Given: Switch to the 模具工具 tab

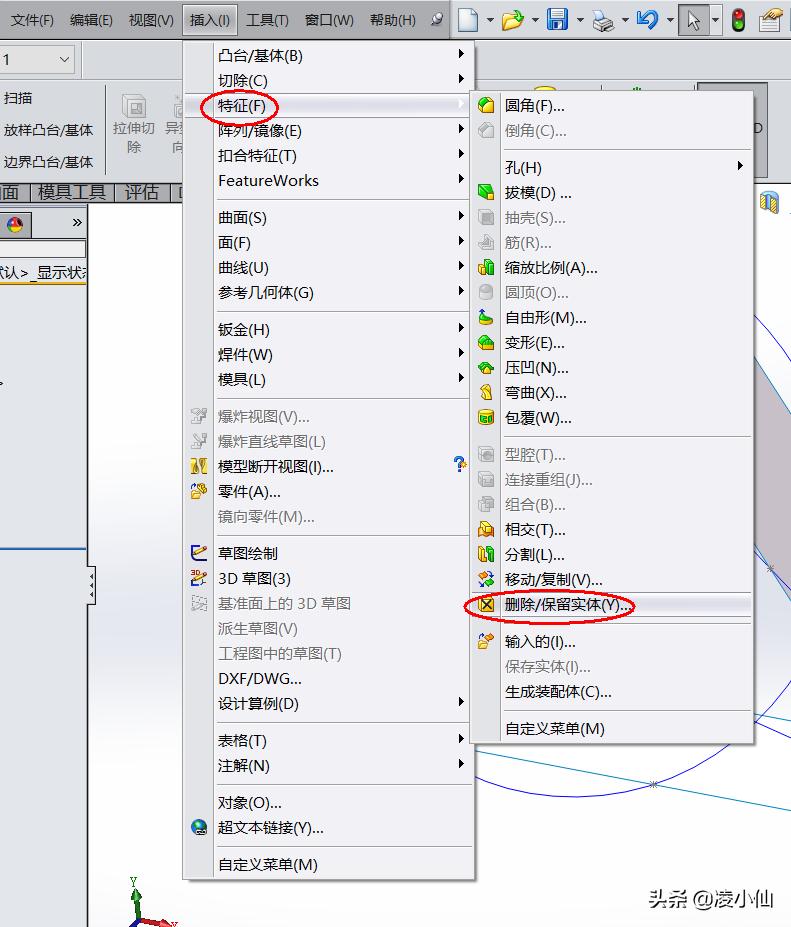Looking at the screenshot, I should pos(71,192).
